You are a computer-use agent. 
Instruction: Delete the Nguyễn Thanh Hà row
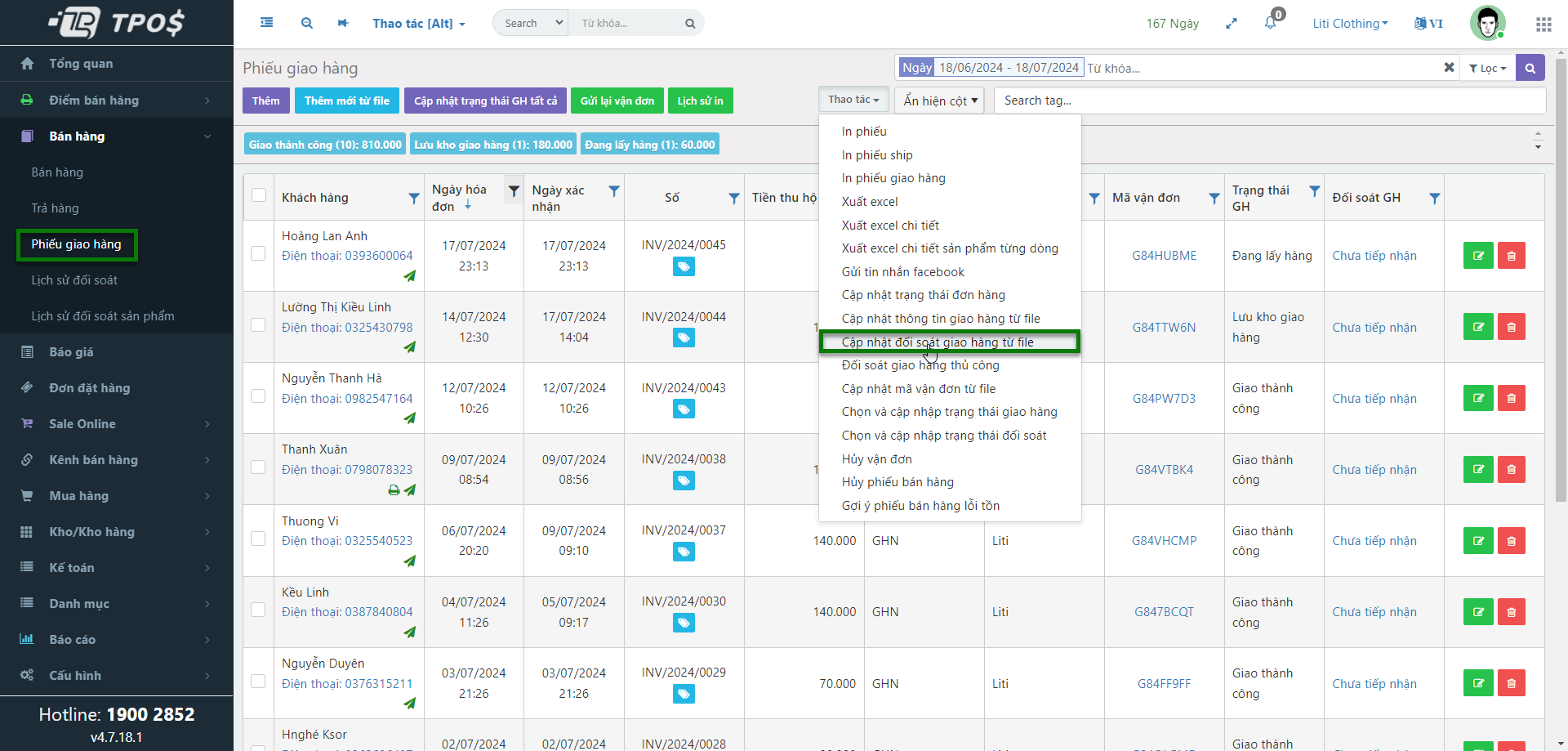[x=1512, y=398]
